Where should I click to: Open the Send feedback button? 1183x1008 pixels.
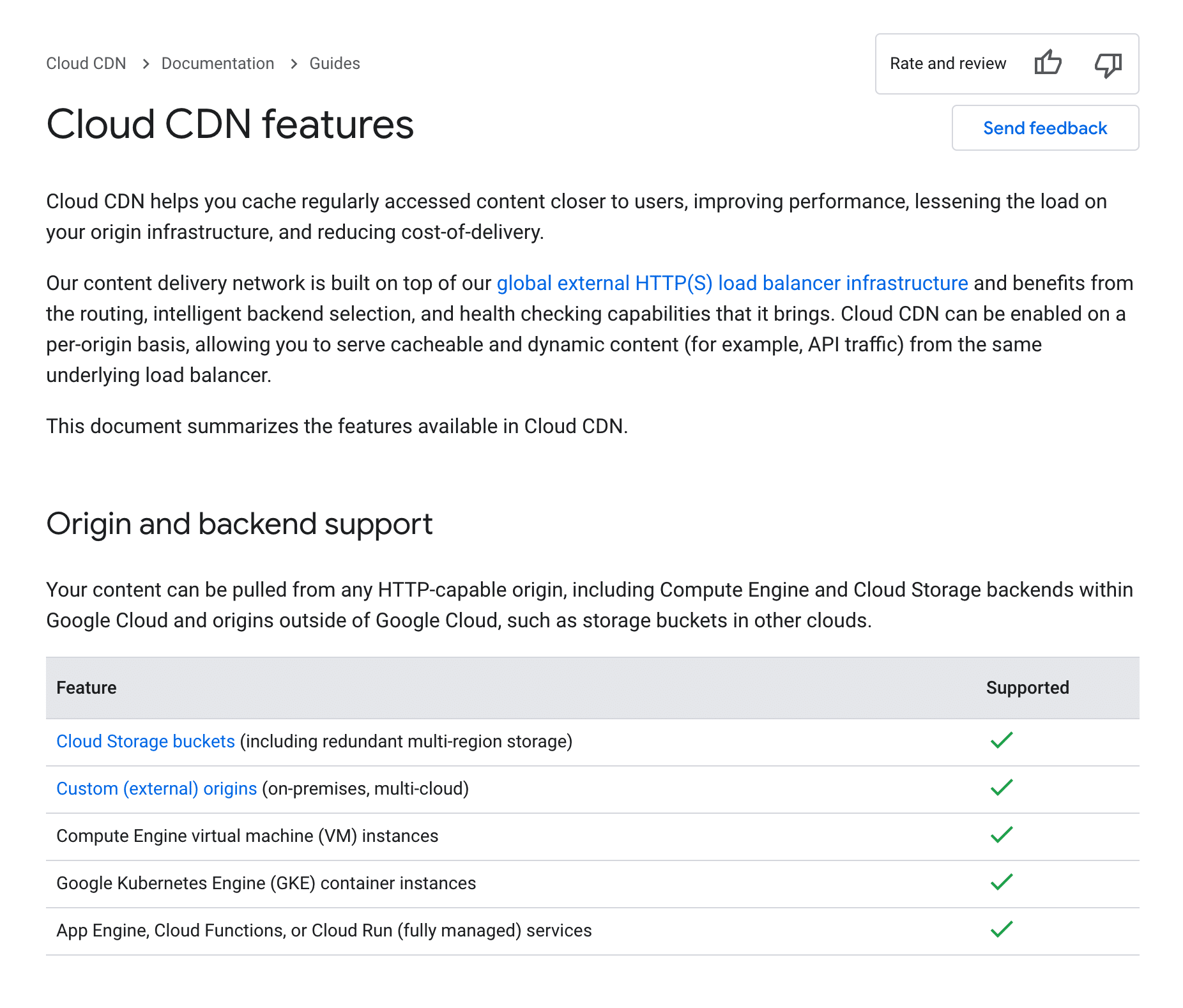tap(1045, 128)
